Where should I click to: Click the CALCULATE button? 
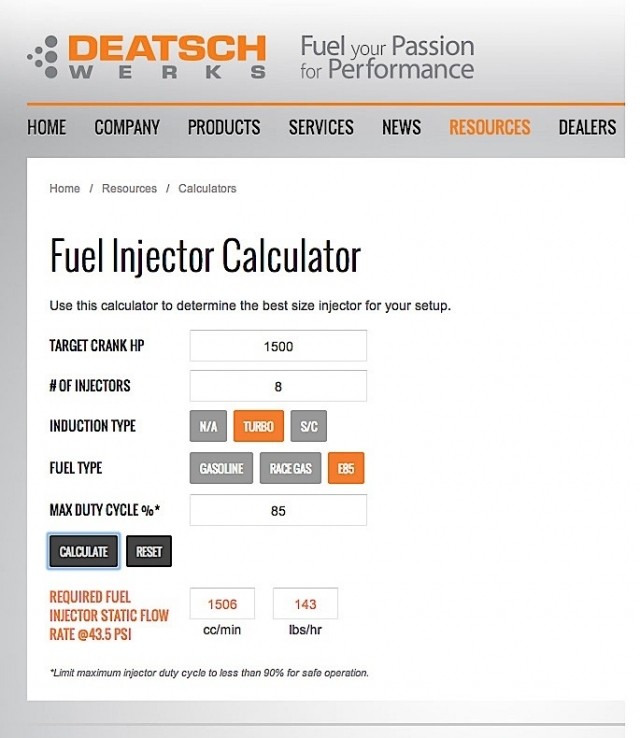83,551
